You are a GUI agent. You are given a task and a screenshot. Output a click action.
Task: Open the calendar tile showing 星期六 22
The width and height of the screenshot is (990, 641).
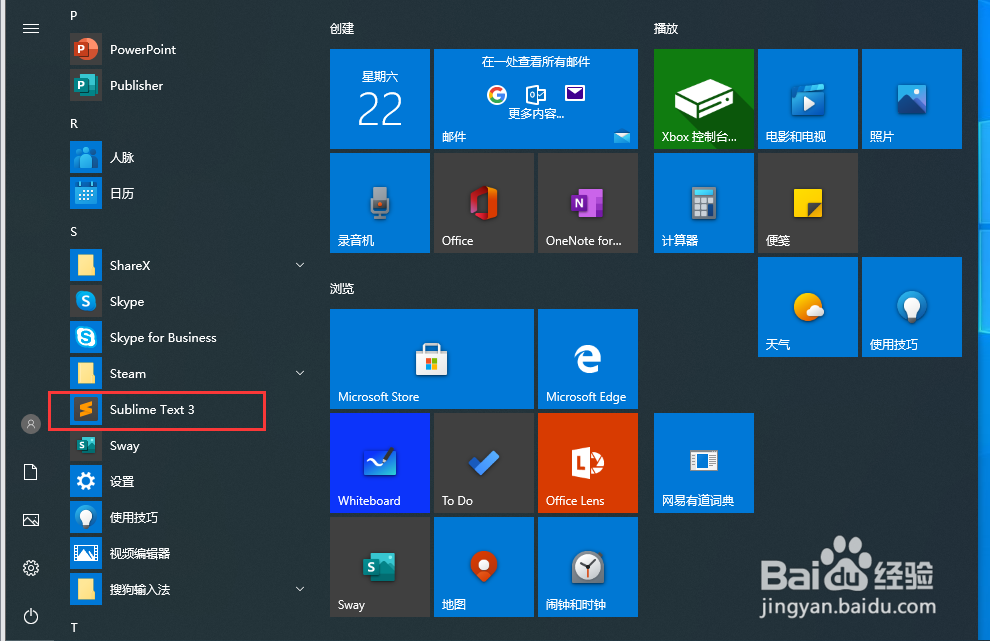pyautogui.click(x=380, y=99)
